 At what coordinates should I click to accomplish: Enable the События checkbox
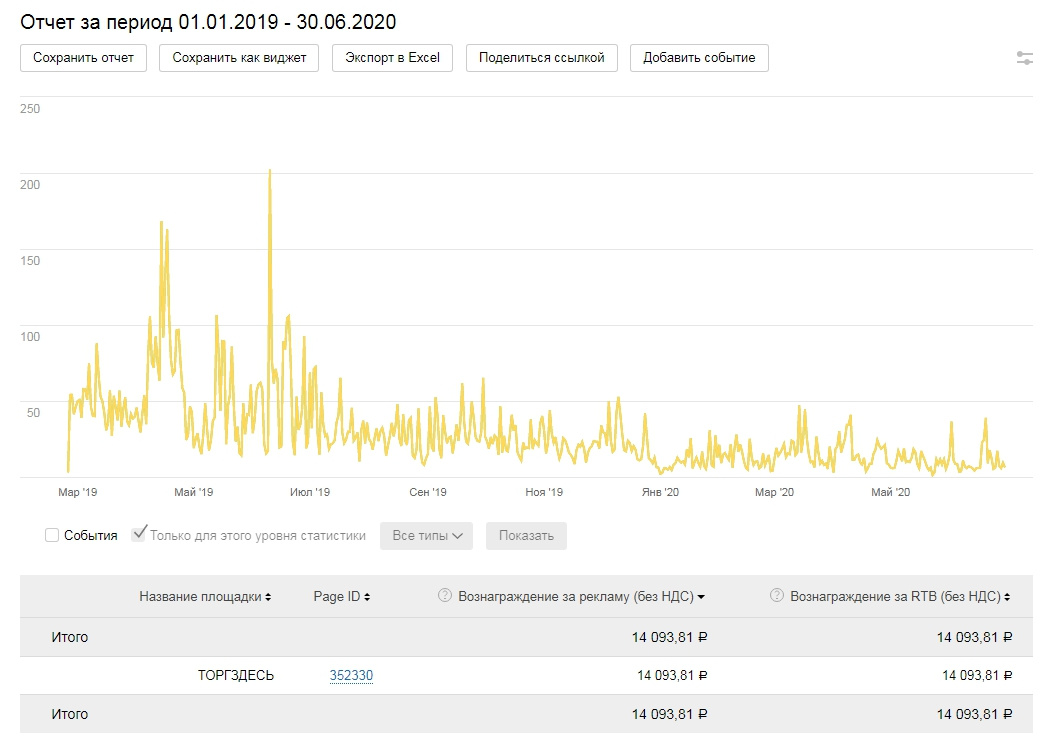(52, 535)
